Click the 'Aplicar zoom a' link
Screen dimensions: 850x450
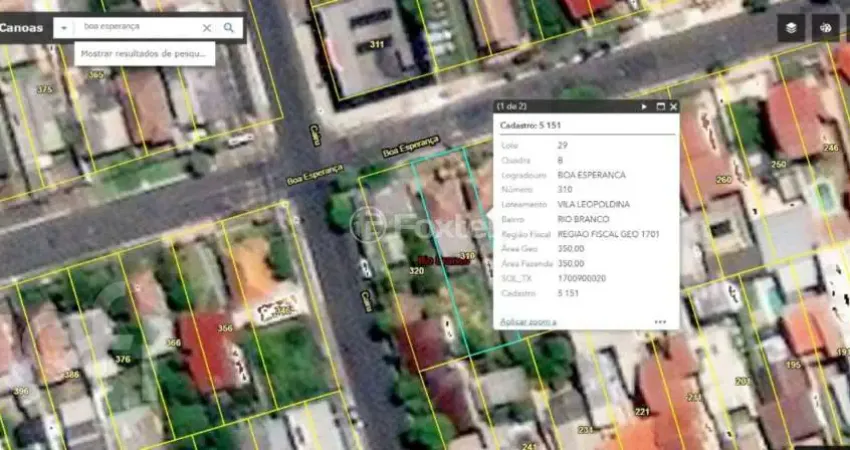[528, 322]
